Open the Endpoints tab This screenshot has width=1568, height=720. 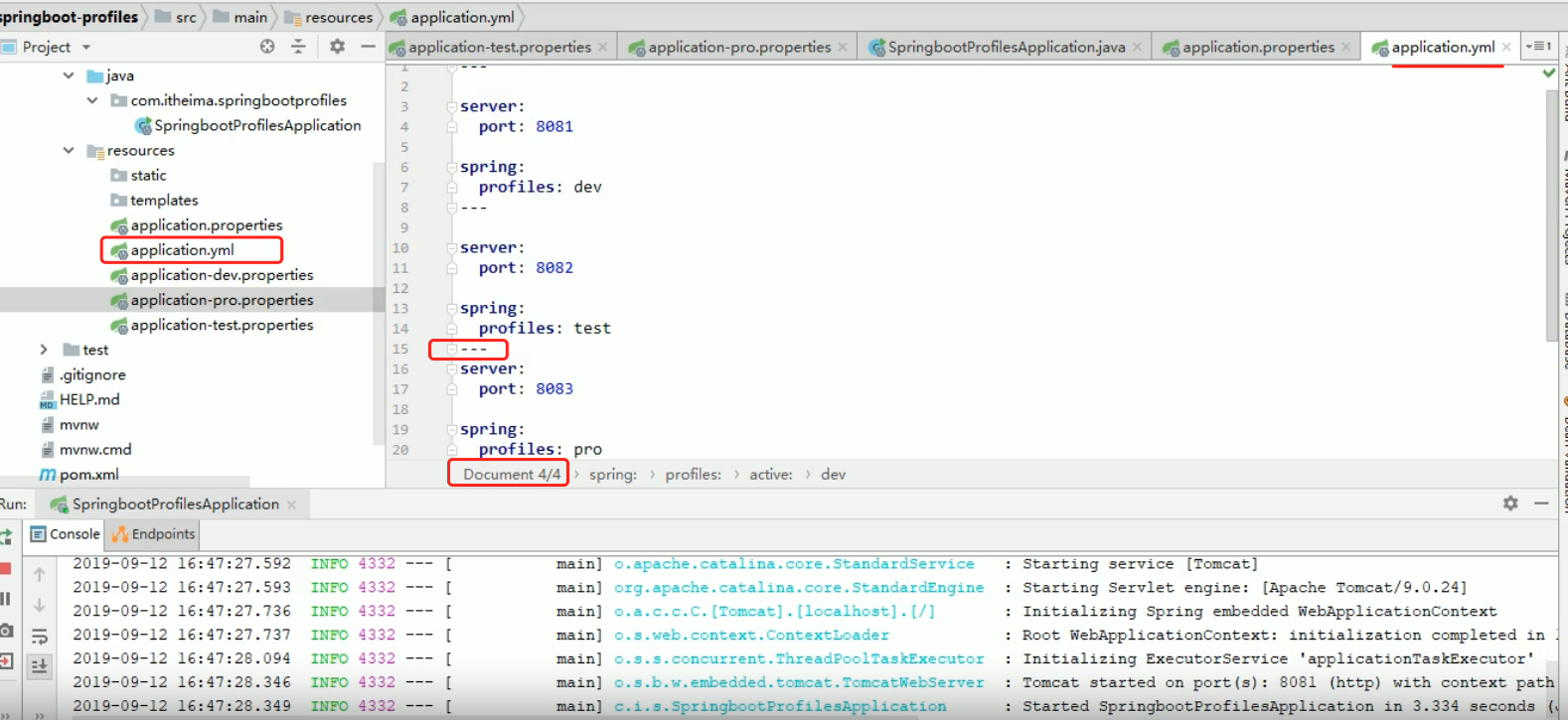(x=154, y=534)
